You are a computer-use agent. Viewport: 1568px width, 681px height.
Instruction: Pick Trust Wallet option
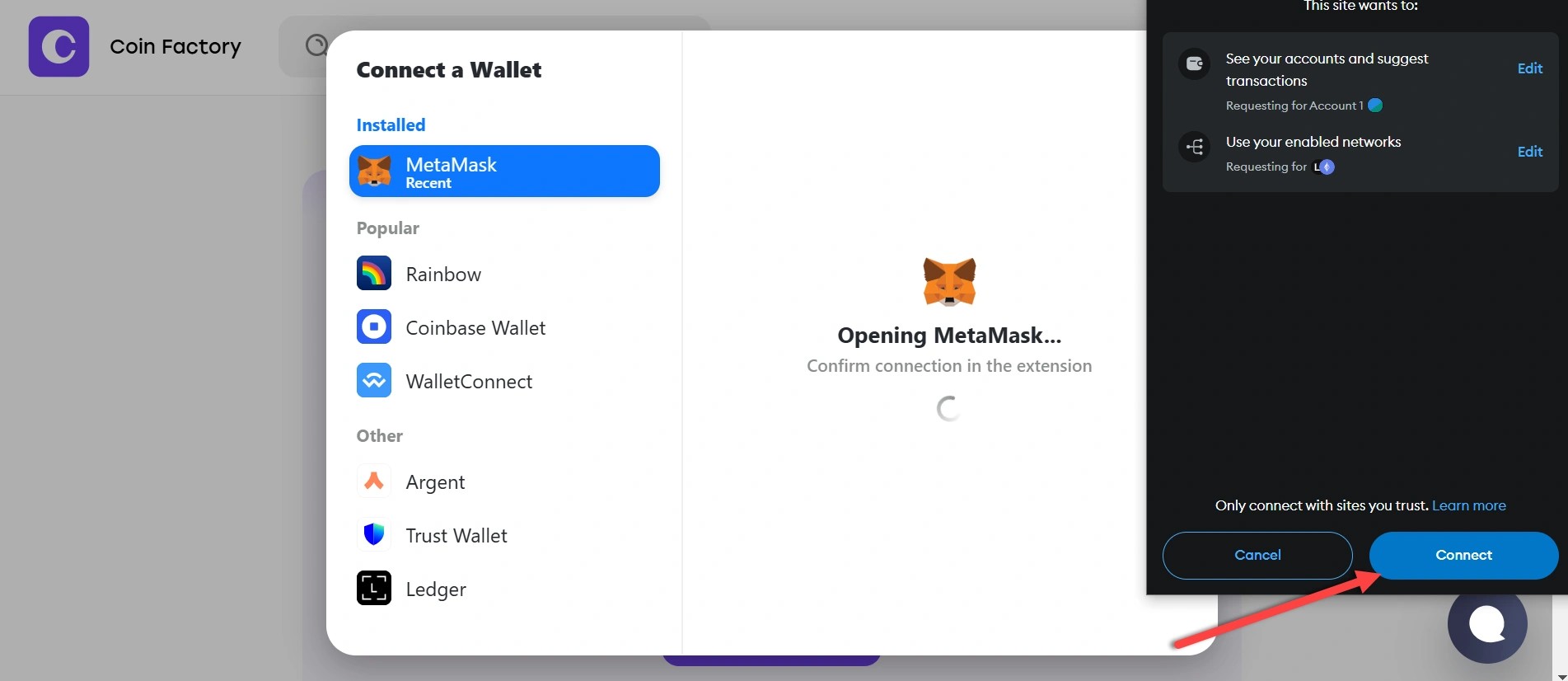click(504, 535)
